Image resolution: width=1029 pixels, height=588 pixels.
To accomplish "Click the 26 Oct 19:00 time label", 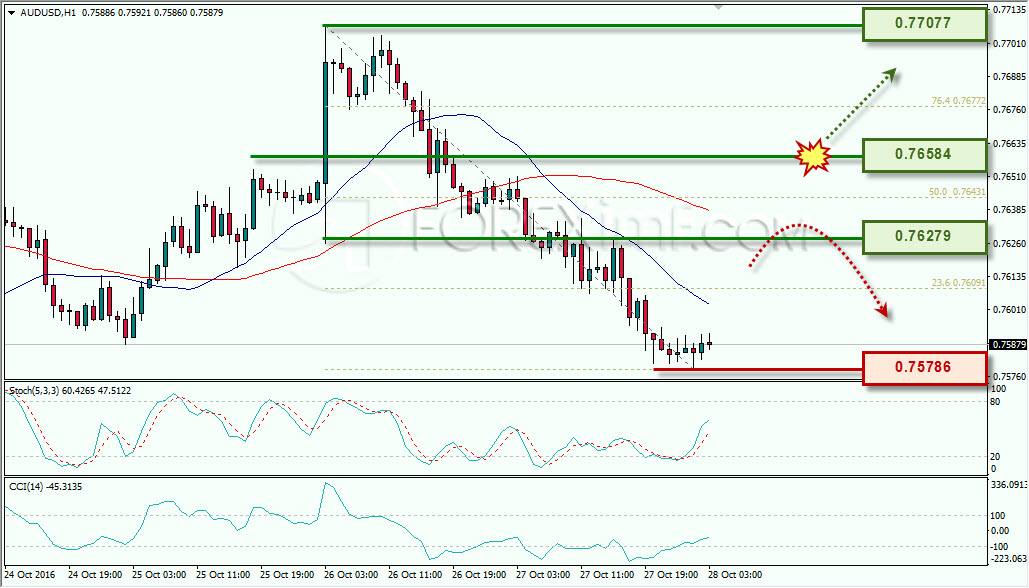I will pyautogui.click(x=479, y=575).
